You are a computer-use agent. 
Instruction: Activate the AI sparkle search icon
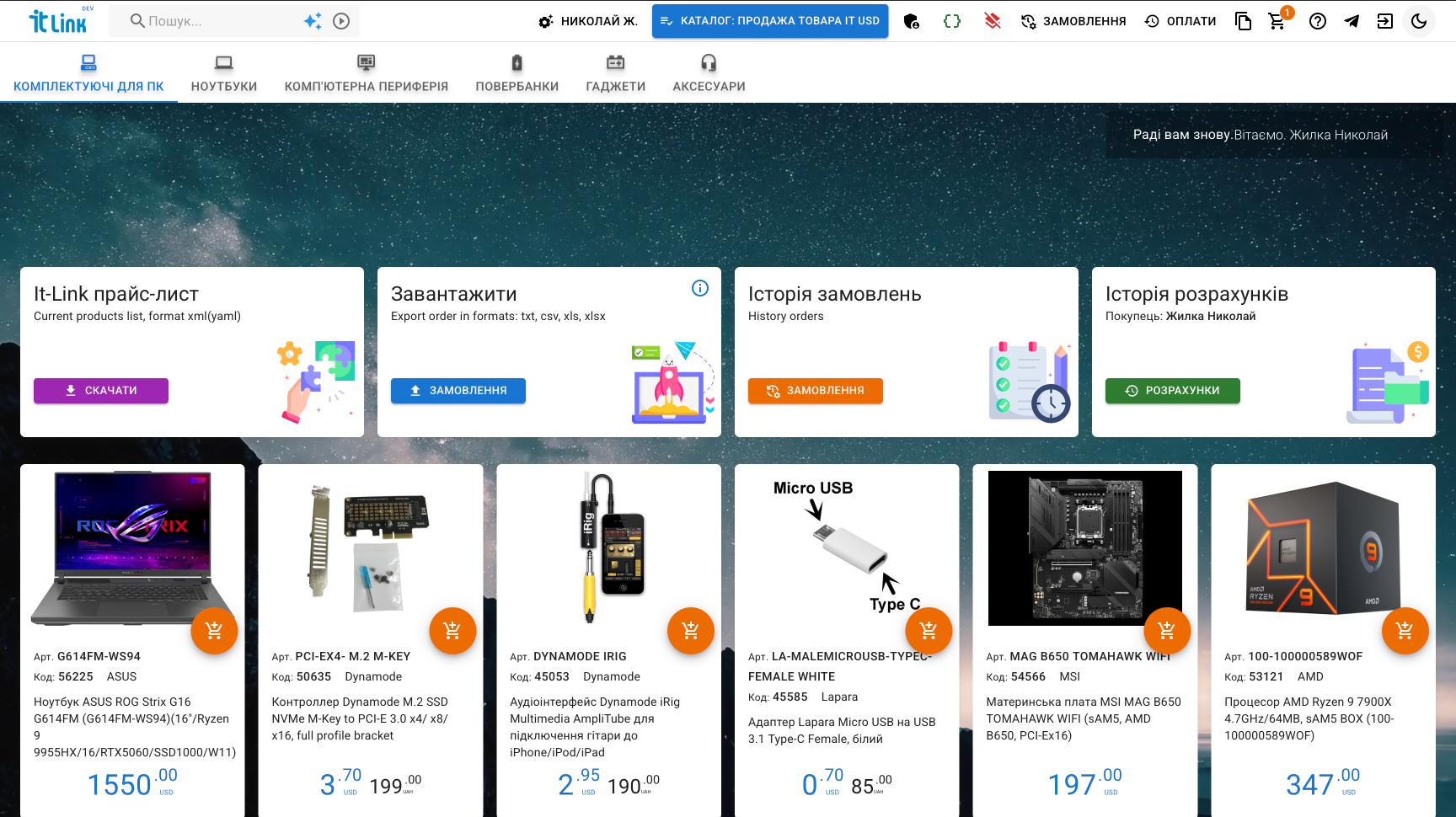point(313,21)
